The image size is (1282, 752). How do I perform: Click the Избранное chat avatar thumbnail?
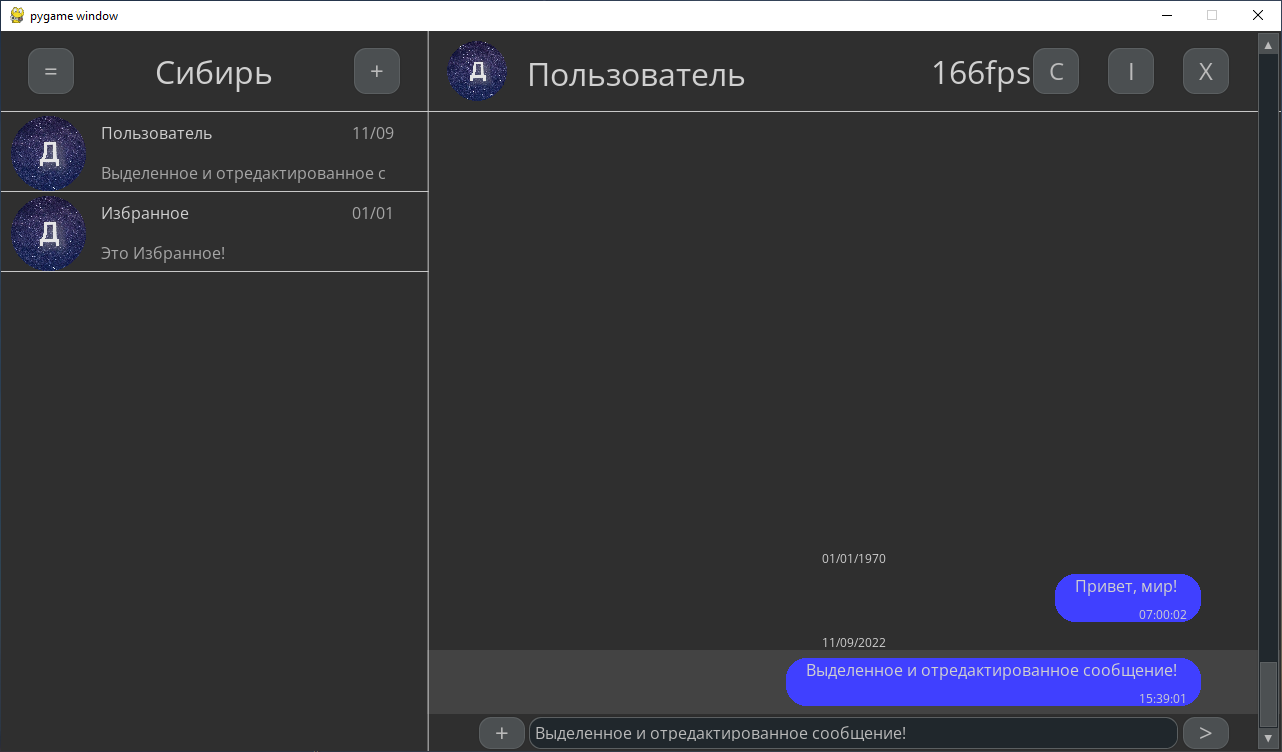47,231
